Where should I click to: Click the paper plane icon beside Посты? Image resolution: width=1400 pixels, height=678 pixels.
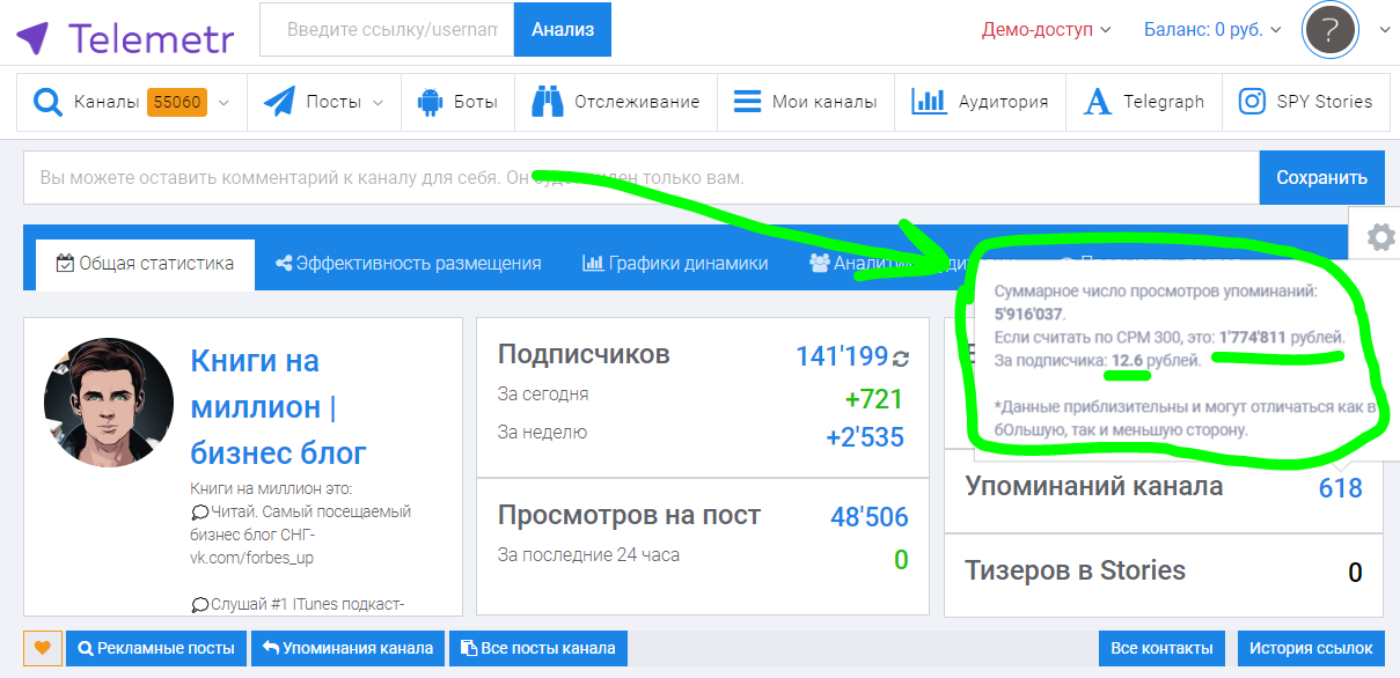[279, 102]
